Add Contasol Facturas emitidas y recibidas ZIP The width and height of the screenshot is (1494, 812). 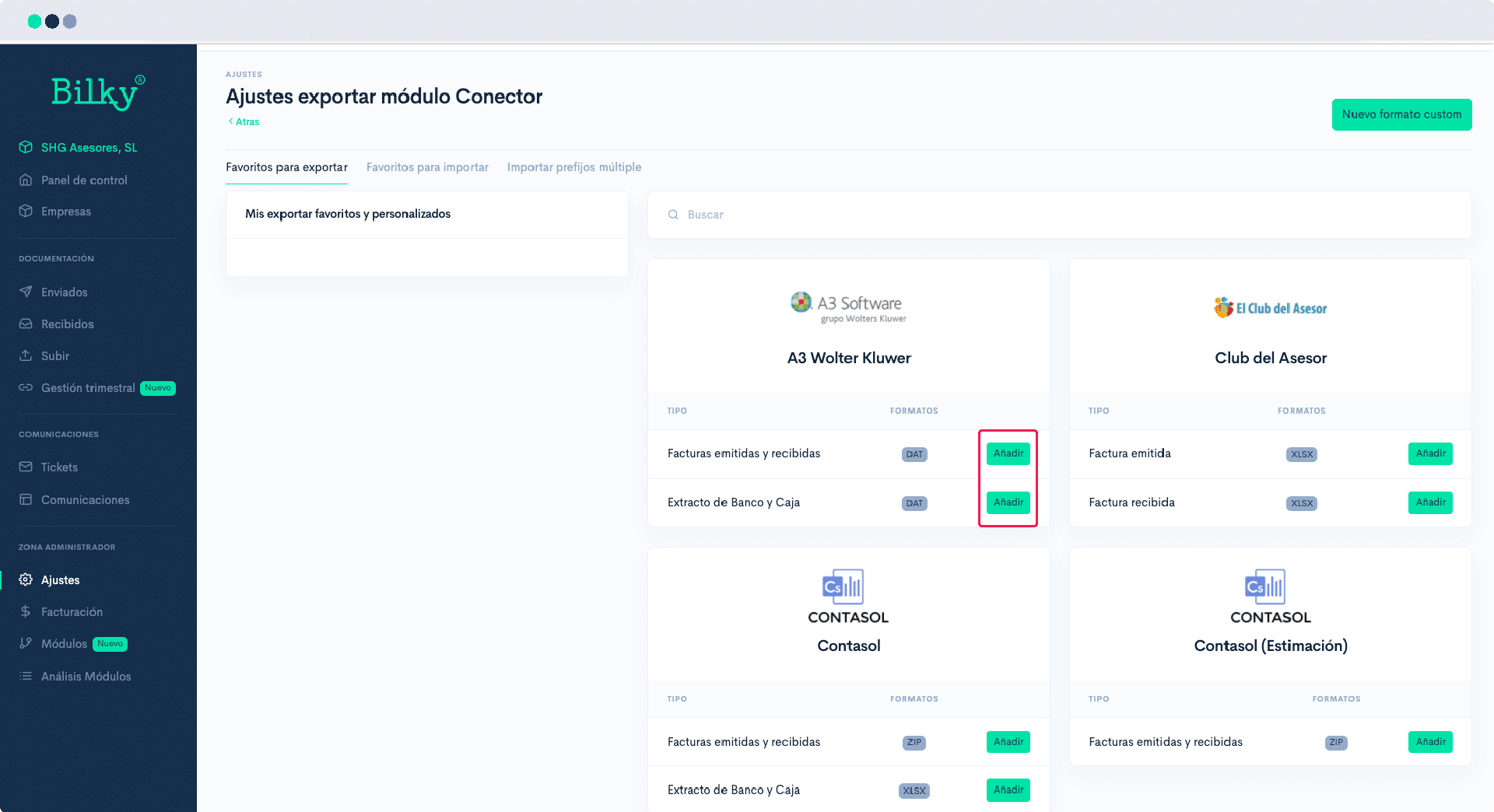pos(1008,742)
